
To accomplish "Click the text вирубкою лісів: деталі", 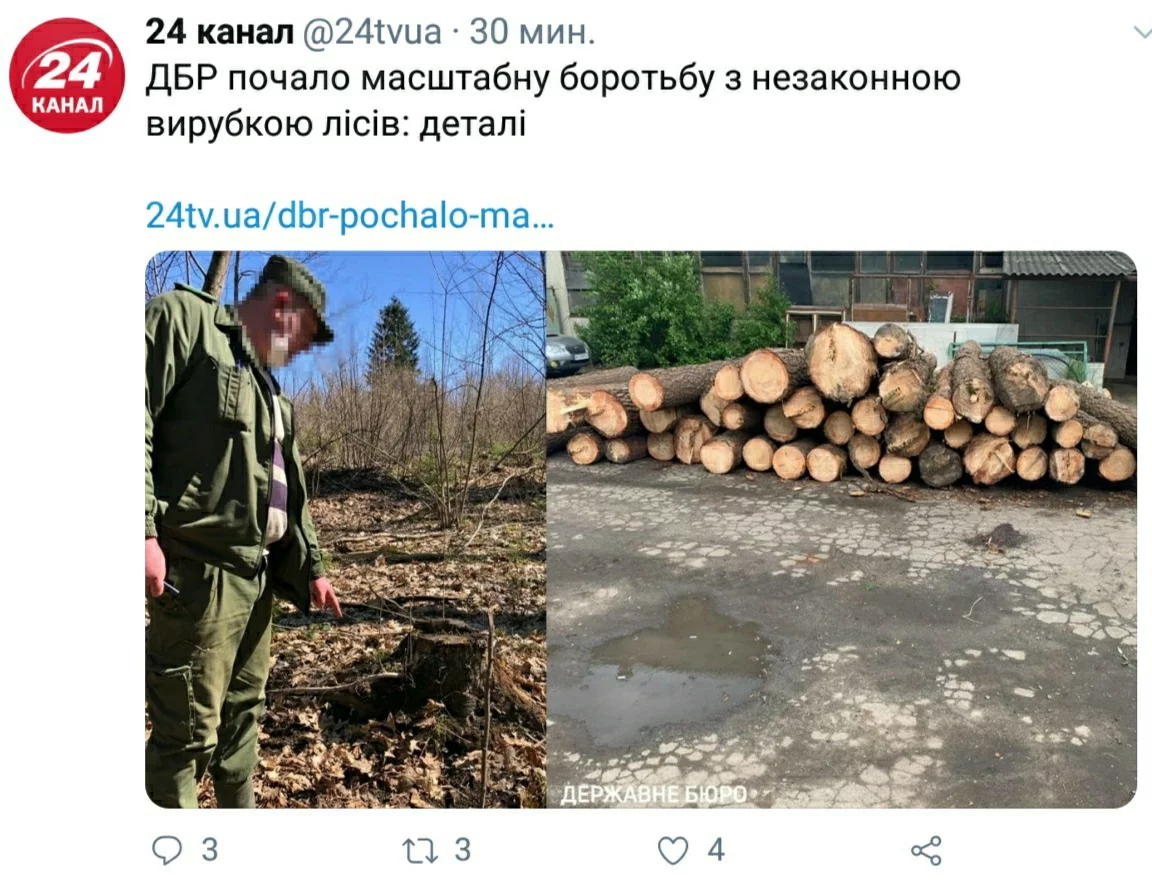I will (336, 124).
